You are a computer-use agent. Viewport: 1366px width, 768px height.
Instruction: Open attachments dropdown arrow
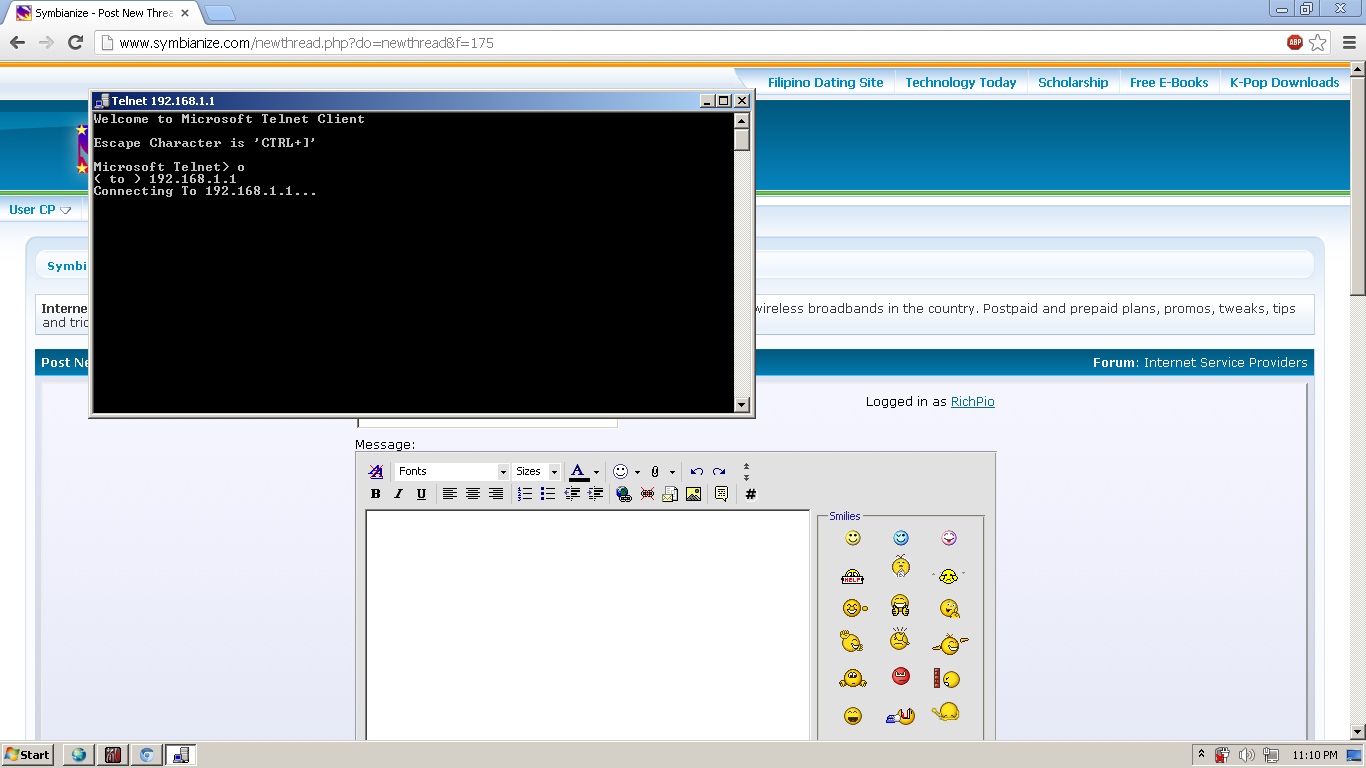click(672, 472)
